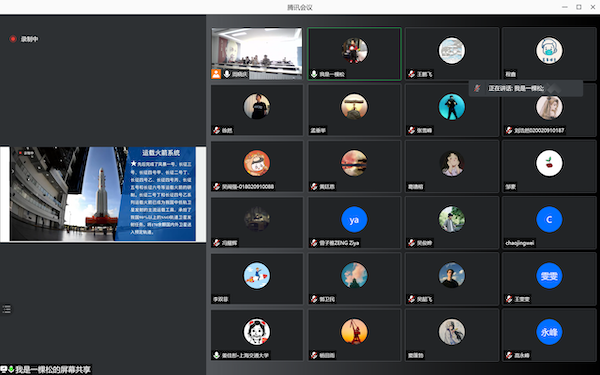Click the muted mic under the black-shirt person avatar

coord(217,130)
